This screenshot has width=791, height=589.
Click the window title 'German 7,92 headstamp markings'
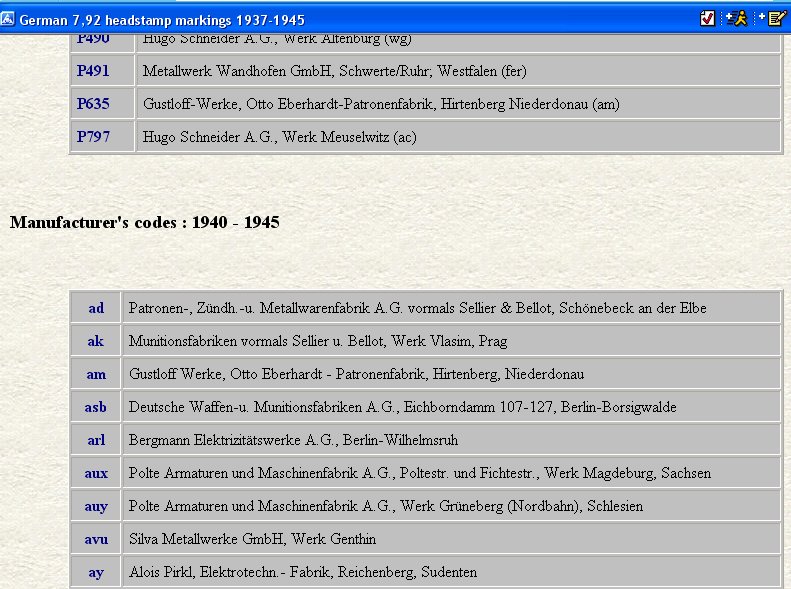162,20
